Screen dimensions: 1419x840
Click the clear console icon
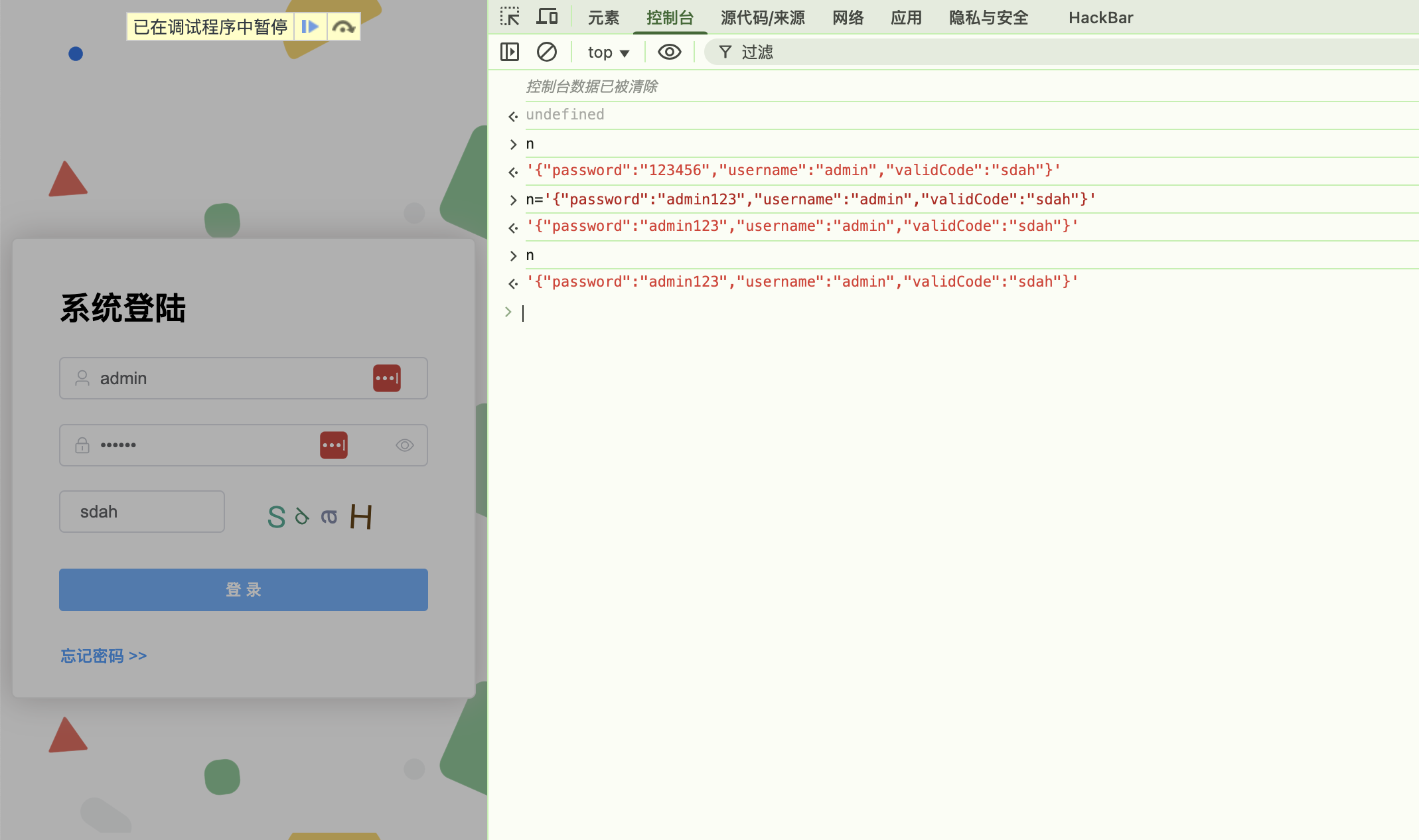[546, 52]
